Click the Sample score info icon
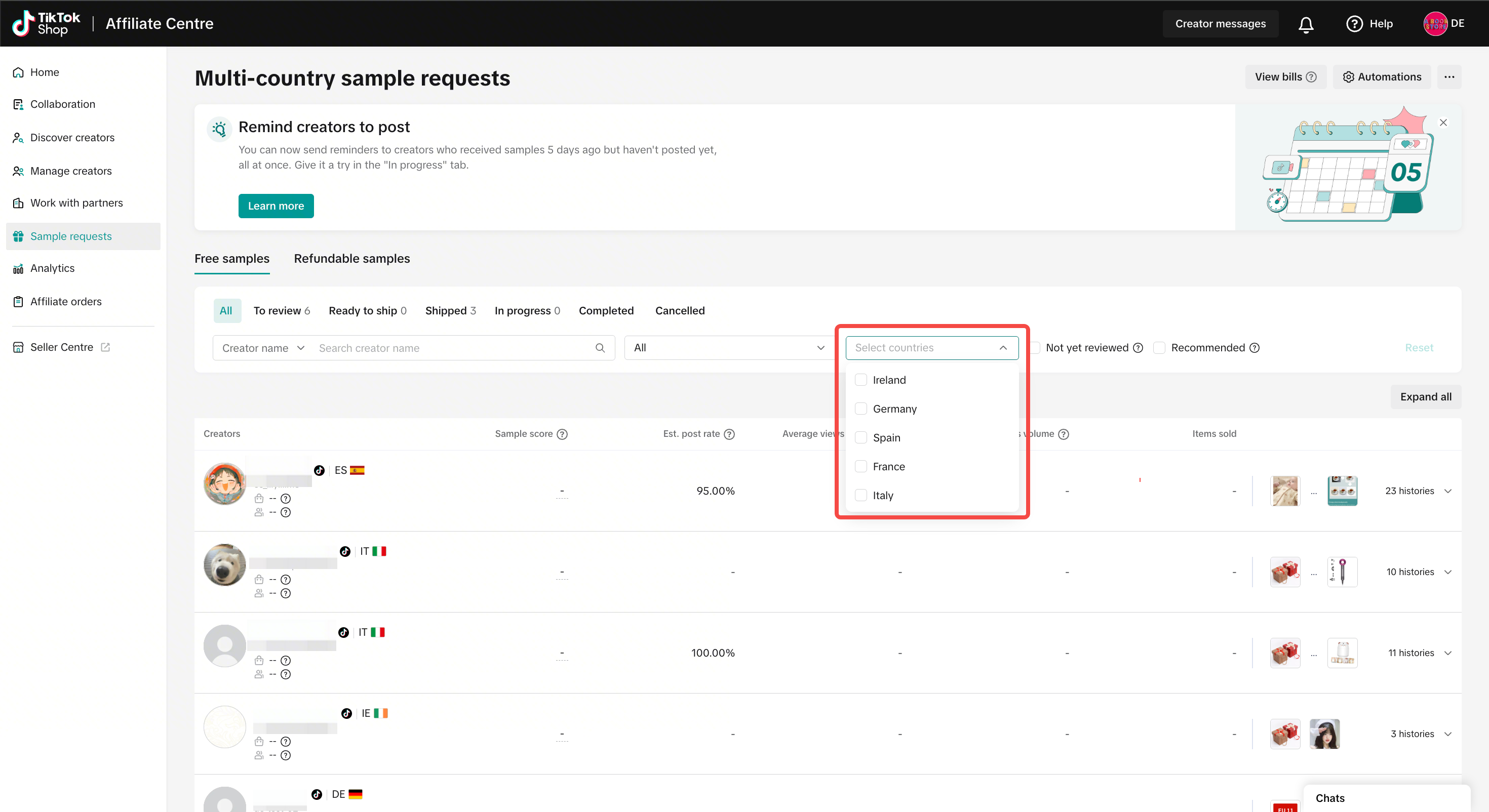The width and height of the screenshot is (1489, 812). click(562, 434)
